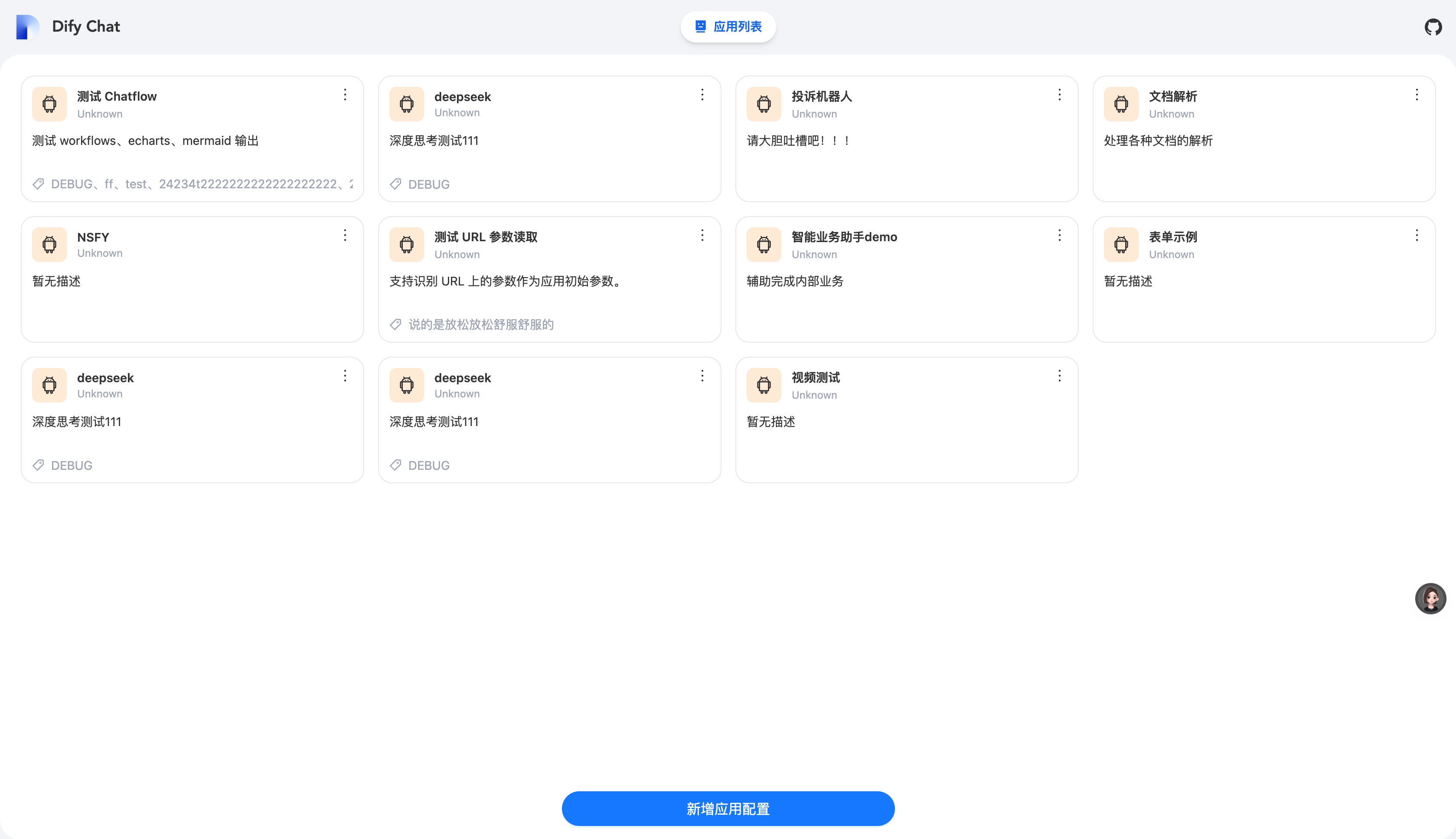
Task: Open three-dot menu on 测试 URL 参数读取
Action: click(x=702, y=235)
